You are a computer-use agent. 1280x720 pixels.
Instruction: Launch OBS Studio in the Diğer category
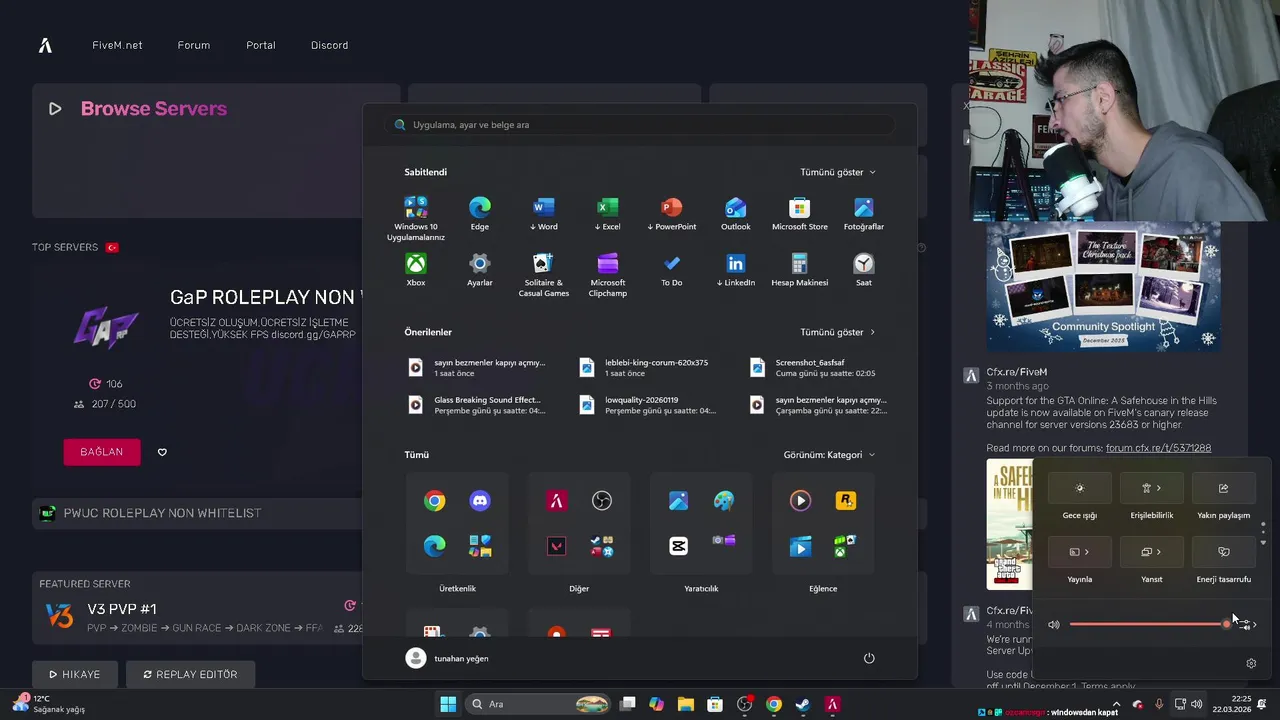click(x=602, y=501)
